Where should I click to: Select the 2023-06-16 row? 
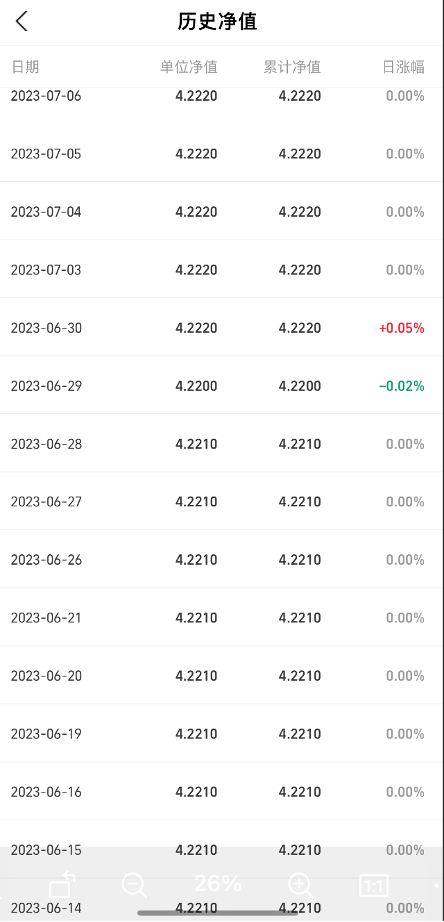pos(222,791)
